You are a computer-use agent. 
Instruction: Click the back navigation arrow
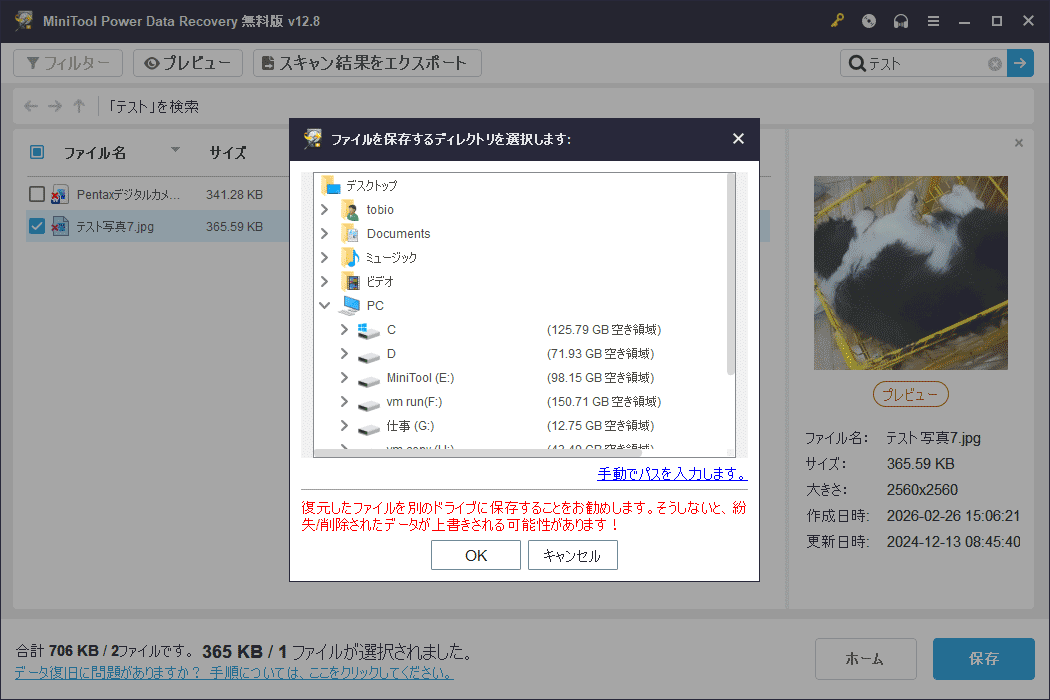31,106
